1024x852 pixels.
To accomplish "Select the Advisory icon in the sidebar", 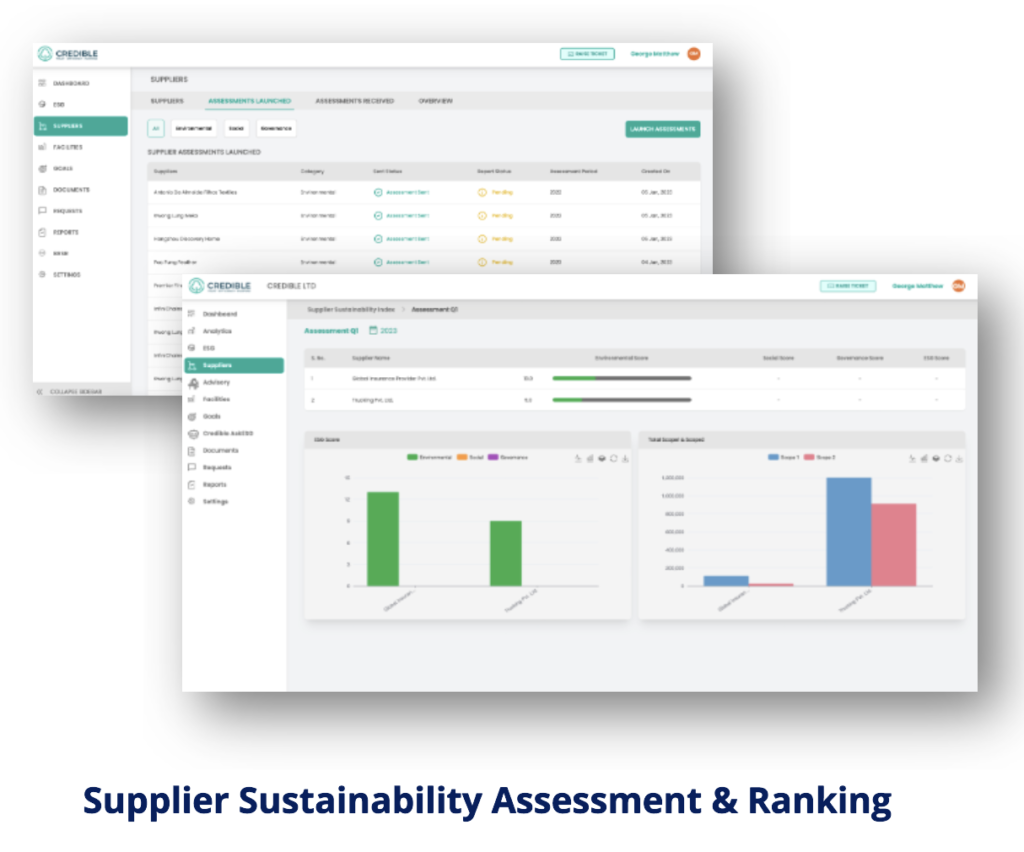I will tap(194, 383).
